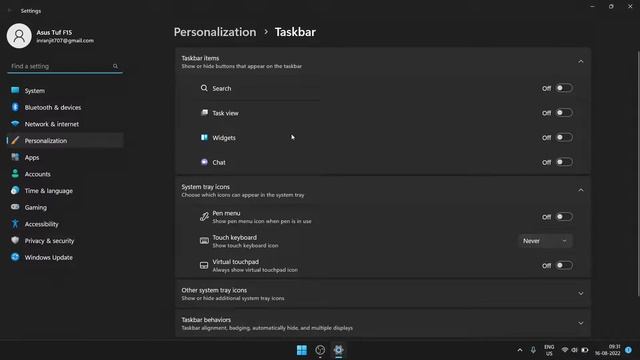Select the Personalization paintbrush icon

pos(15,140)
